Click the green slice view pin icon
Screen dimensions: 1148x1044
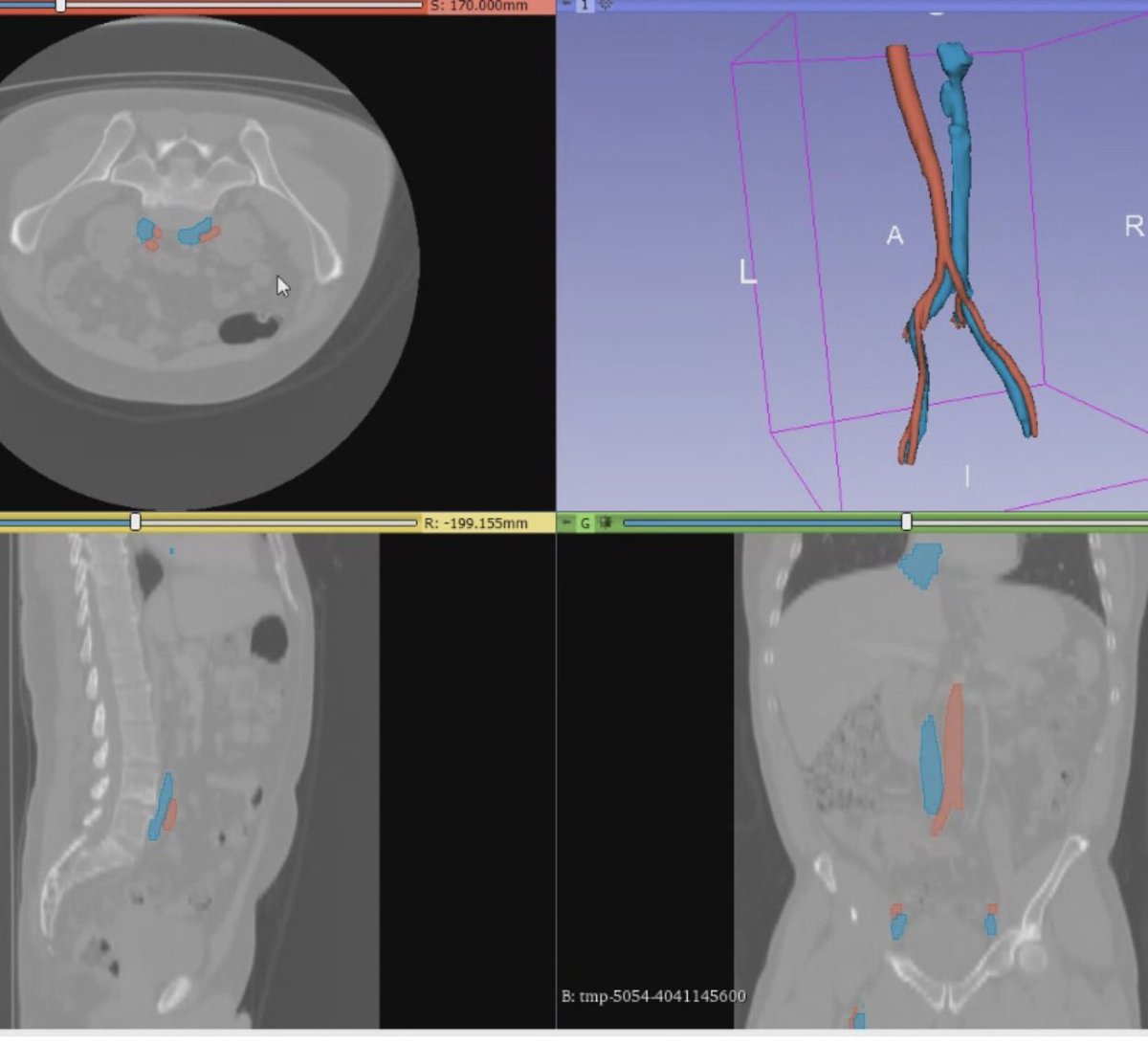tap(566, 522)
